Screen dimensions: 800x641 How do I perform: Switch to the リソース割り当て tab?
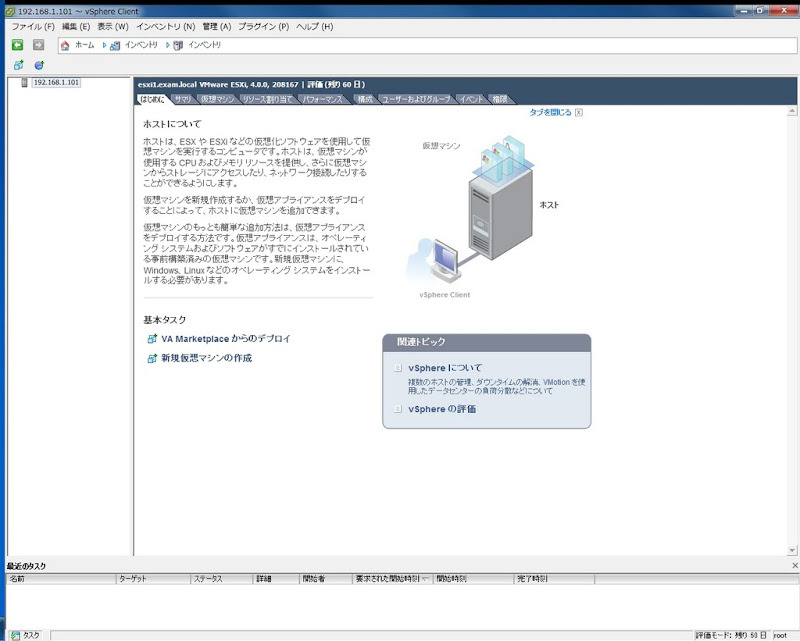(267, 99)
